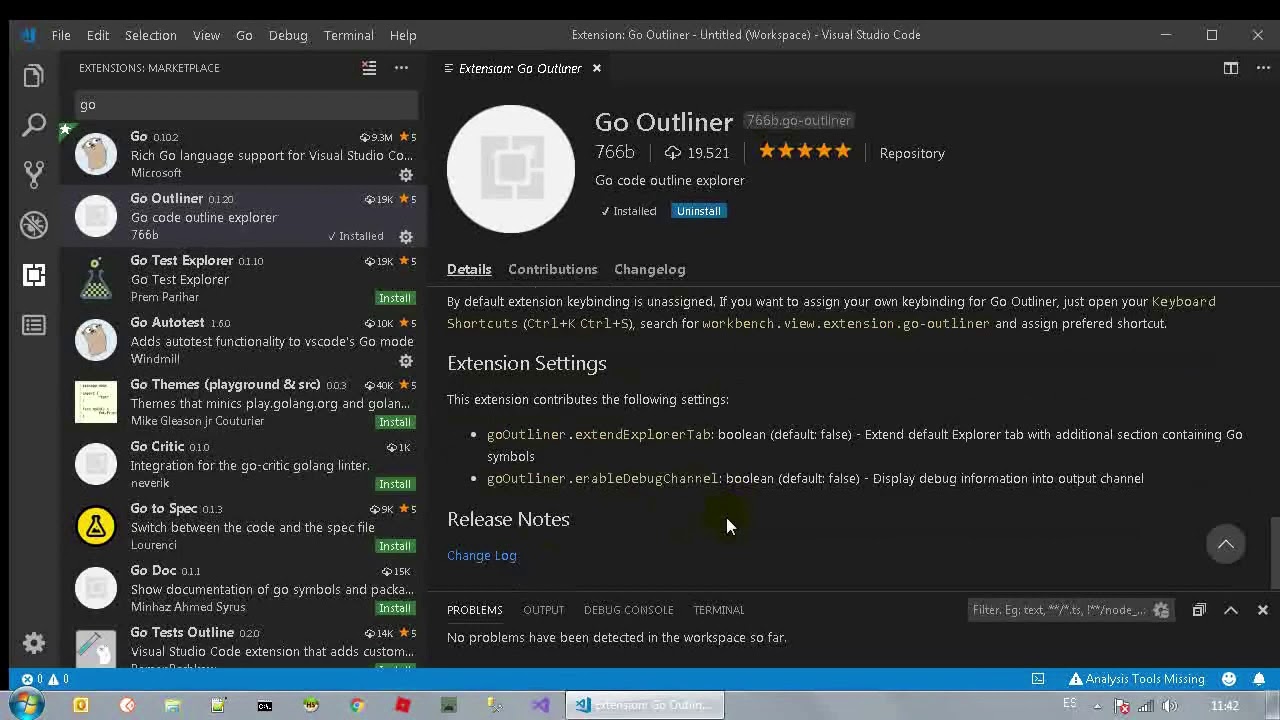This screenshot has height=720, width=1280.
Task: Switch to the Output panel tab
Action: tap(544, 610)
